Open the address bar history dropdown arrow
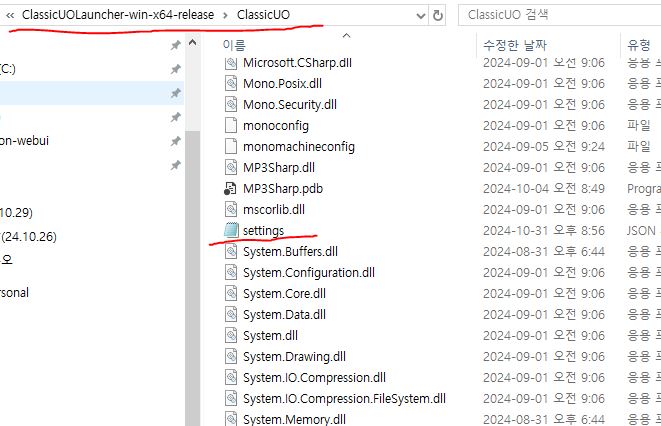Viewport: 661px width, 426px height. [x=421, y=16]
